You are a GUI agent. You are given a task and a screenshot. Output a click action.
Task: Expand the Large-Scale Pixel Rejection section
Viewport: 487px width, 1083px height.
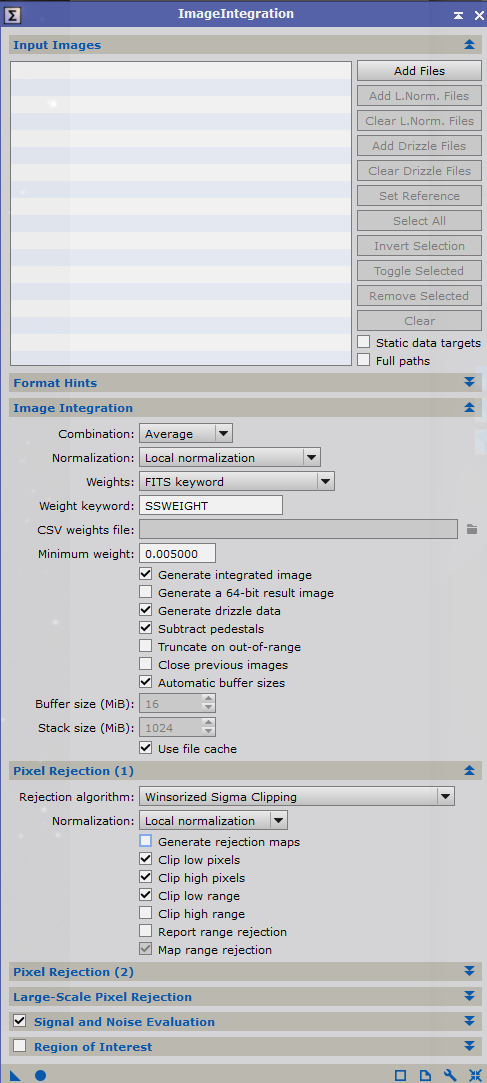(245, 997)
